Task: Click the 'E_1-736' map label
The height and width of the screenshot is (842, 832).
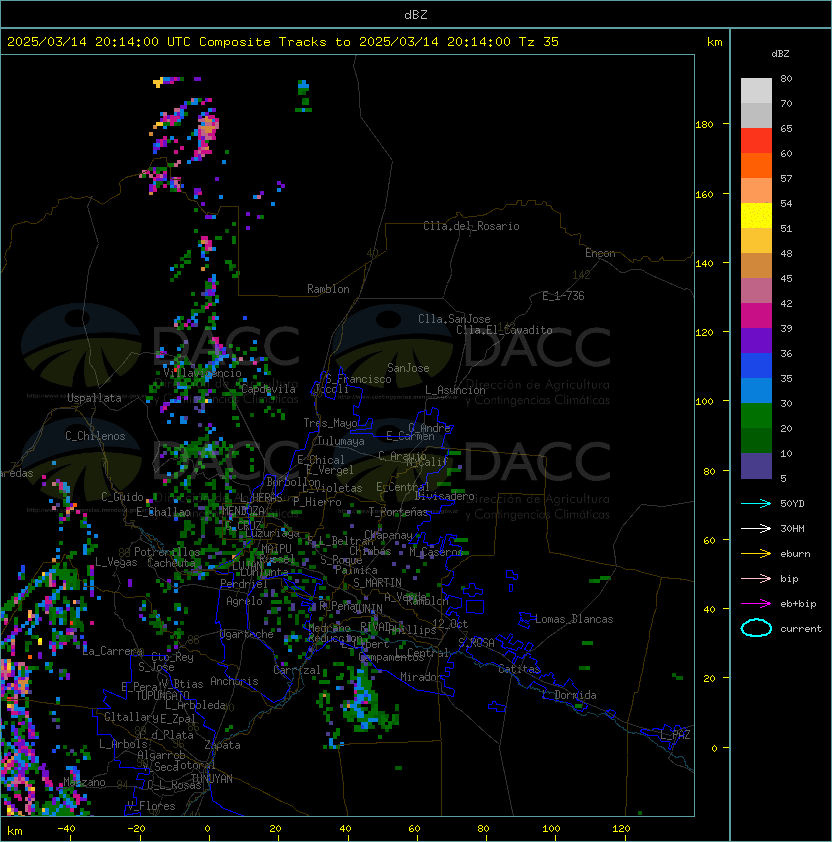Action: pyautogui.click(x=563, y=296)
